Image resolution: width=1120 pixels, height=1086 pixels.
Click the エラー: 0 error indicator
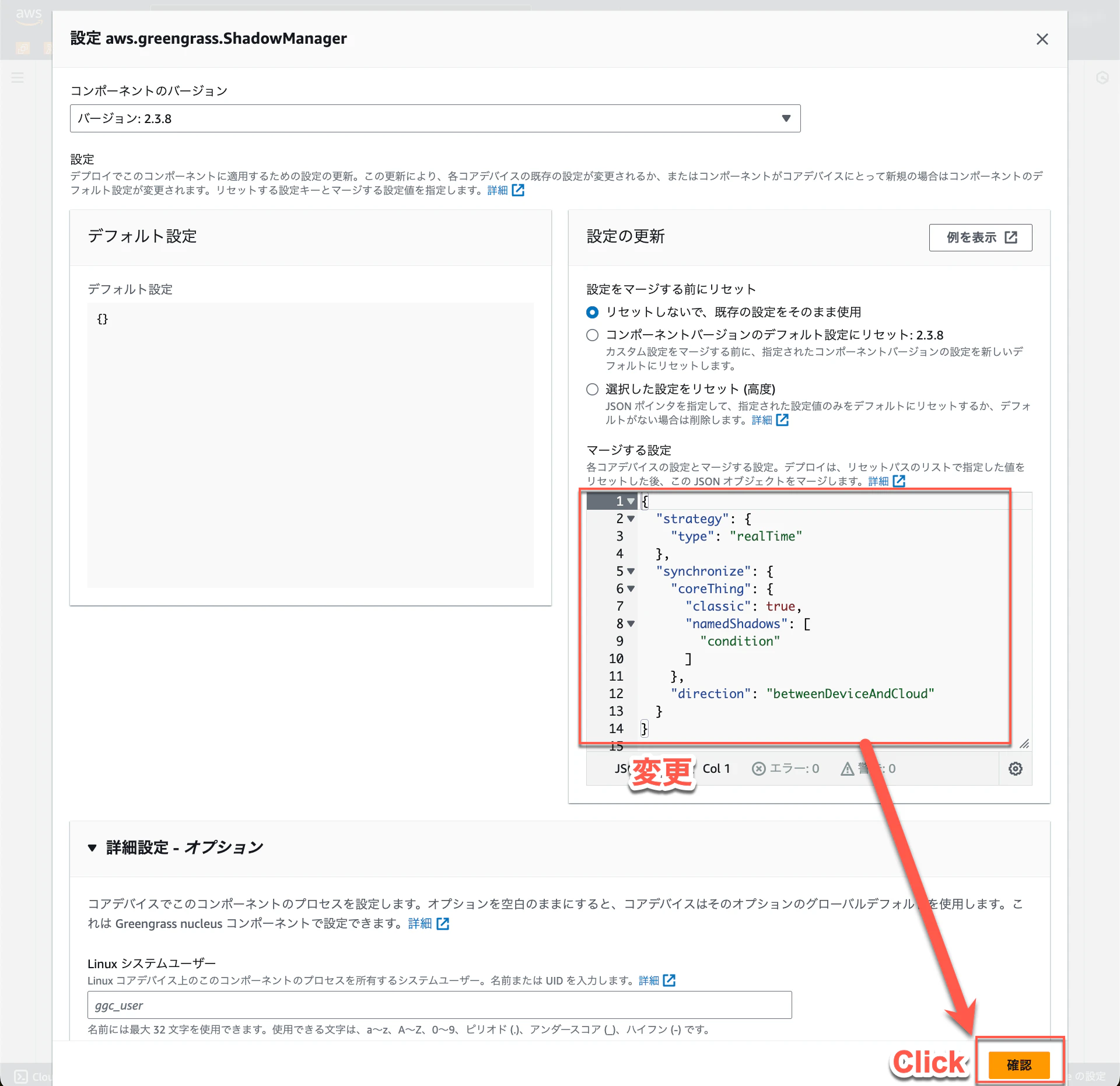point(785,769)
